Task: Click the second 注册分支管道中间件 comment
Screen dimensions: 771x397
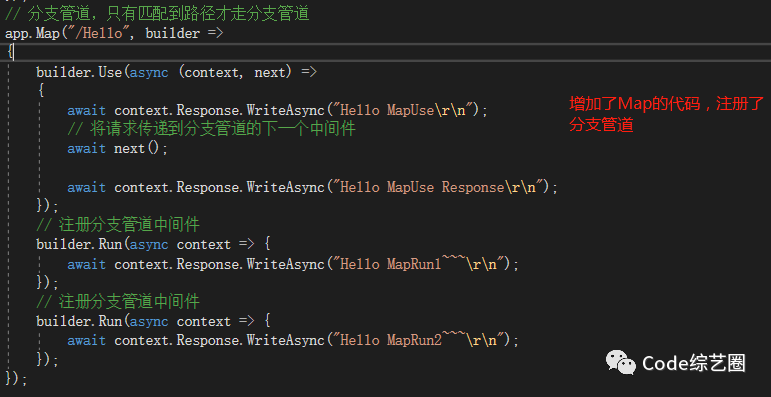Action: pyautogui.click(x=118, y=302)
